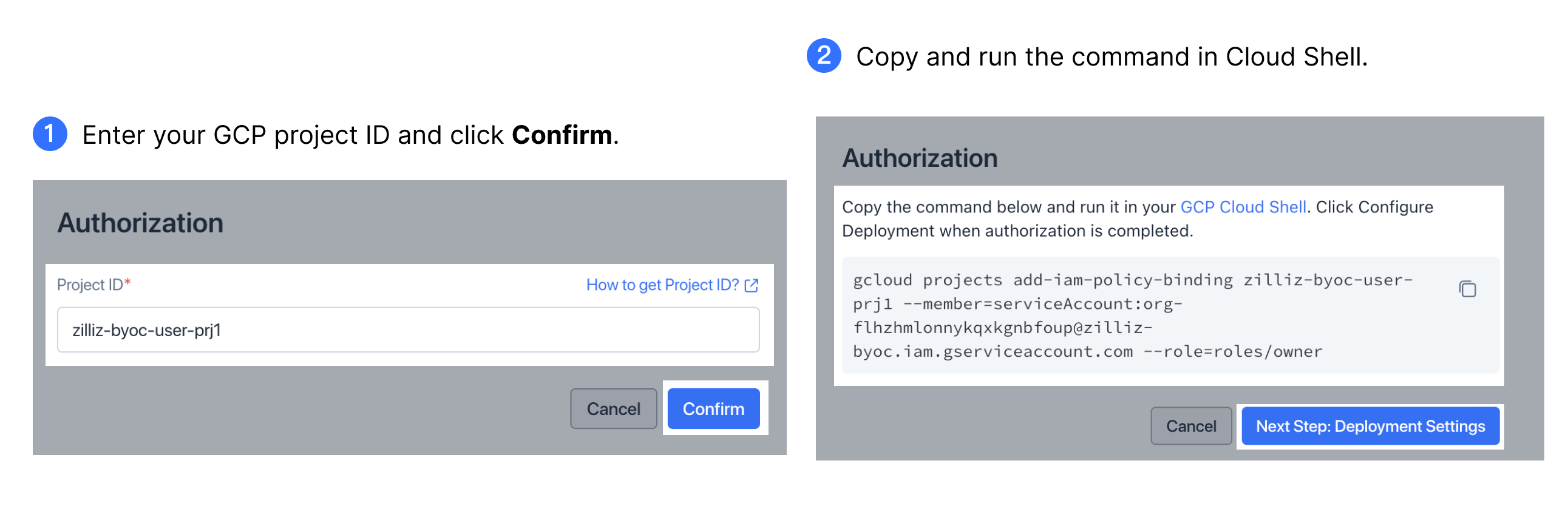Focus the Project ID input field
The image size is (1568, 506).
tap(408, 330)
